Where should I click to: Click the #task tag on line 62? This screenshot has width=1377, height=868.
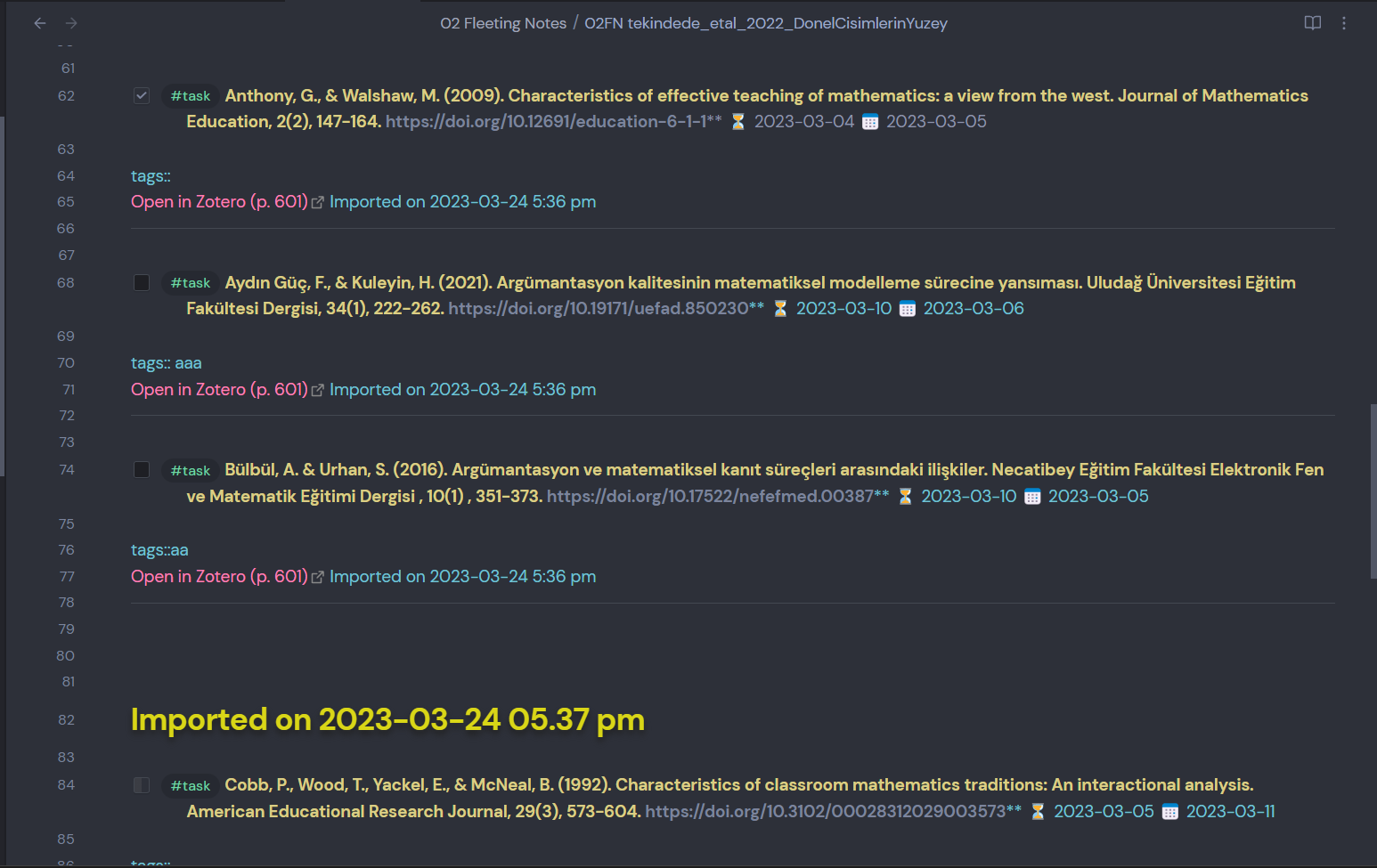pos(190,94)
